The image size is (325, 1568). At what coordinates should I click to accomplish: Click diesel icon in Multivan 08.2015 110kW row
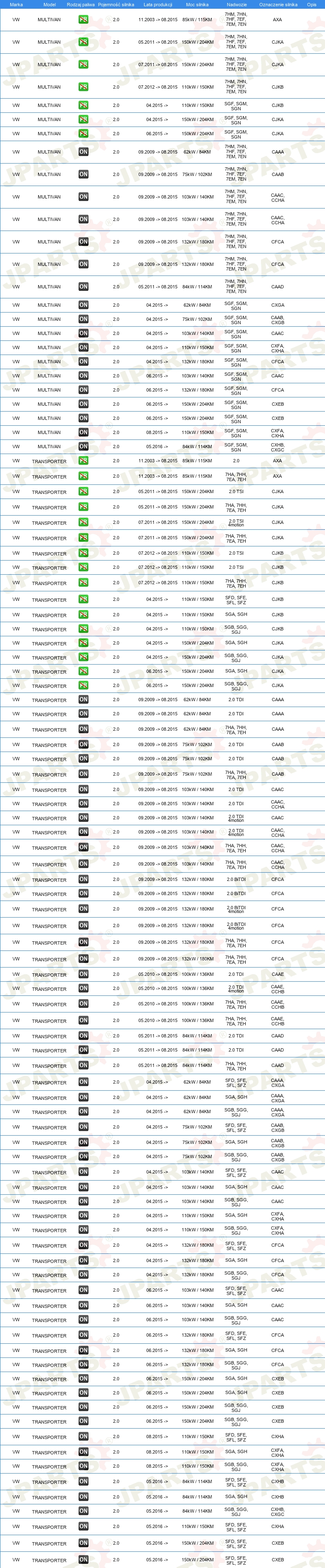pyautogui.click(x=83, y=432)
